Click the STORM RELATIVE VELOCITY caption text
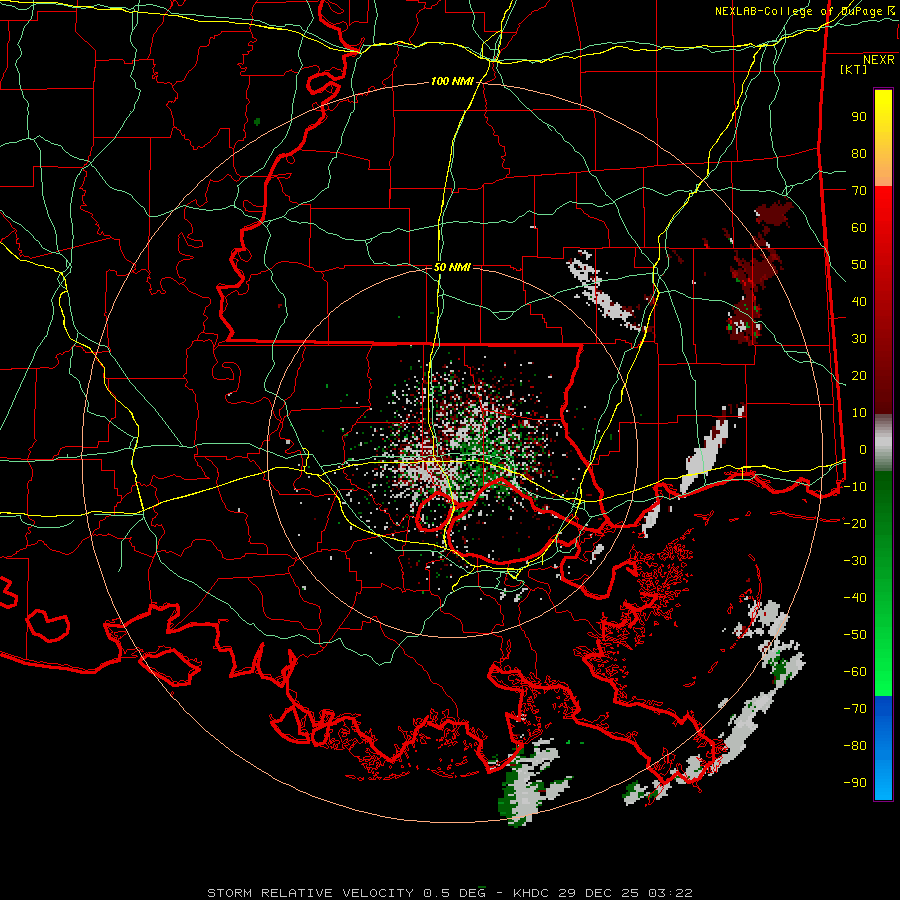900x900 pixels. [x=311, y=893]
